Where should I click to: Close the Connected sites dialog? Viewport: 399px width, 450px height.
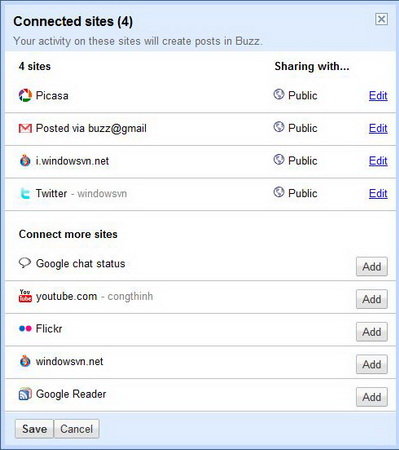click(x=381, y=19)
